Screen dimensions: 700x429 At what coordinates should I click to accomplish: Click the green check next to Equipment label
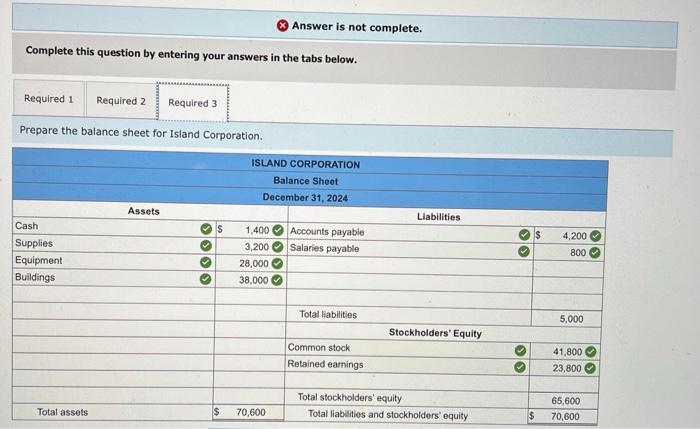[205, 262]
